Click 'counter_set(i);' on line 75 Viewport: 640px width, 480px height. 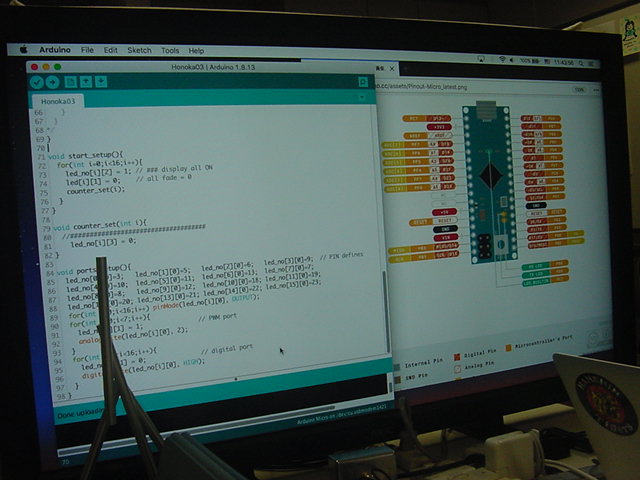click(96, 191)
